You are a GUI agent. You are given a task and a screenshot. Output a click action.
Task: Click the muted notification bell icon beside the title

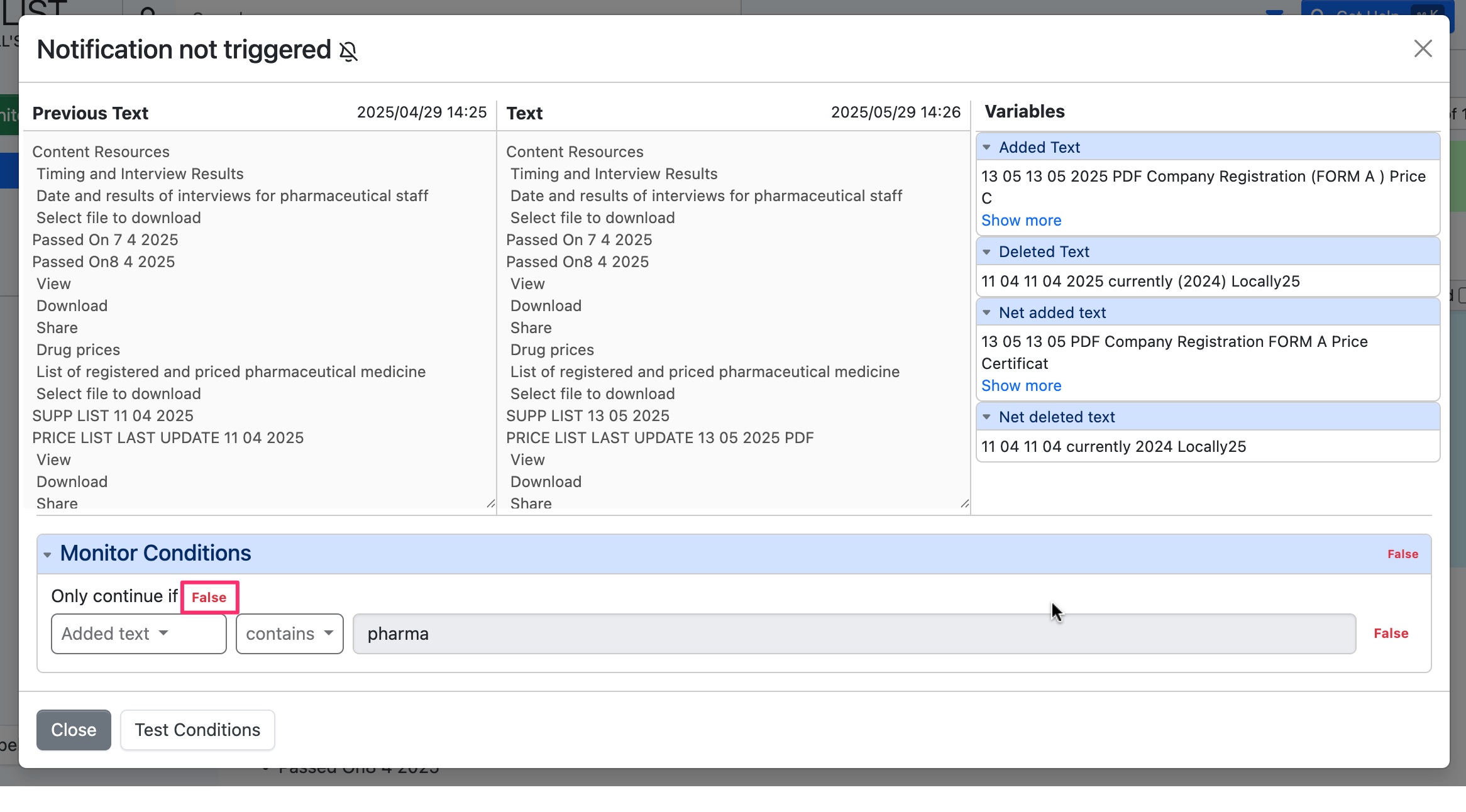click(x=350, y=50)
